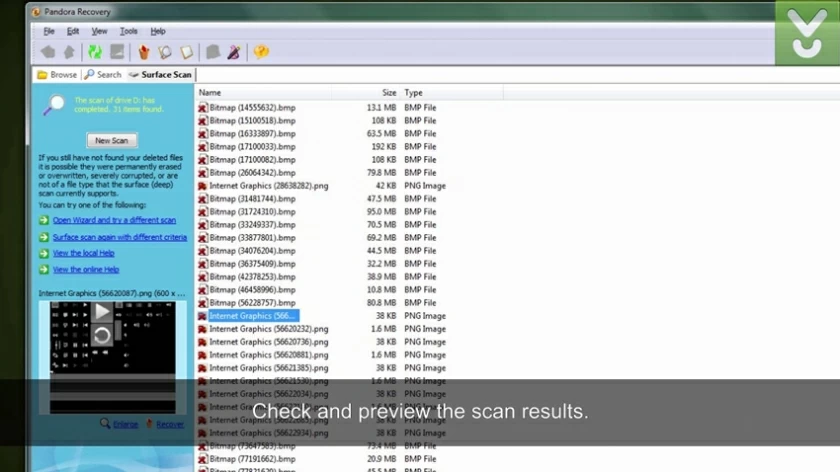
Task: Switch to the Search tab
Action: (x=103, y=75)
